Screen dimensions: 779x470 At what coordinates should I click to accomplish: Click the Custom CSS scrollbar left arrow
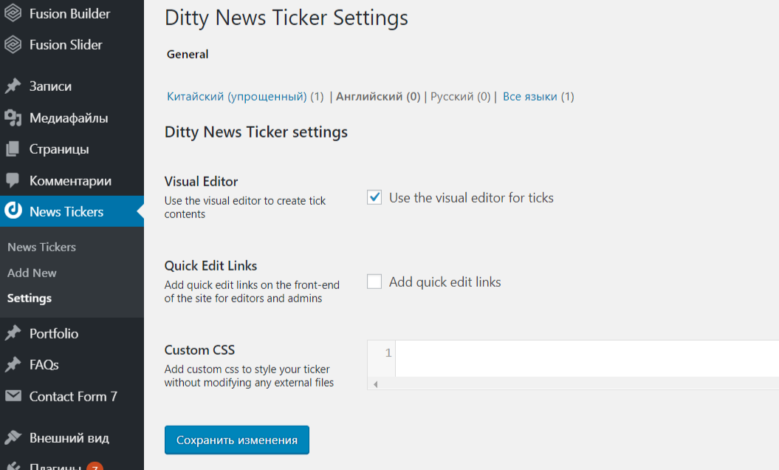pos(376,384)
